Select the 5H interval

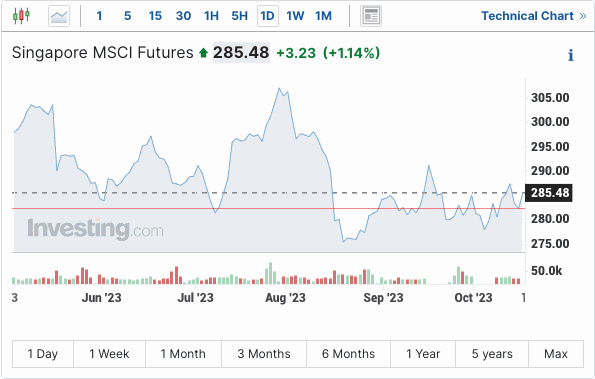point(239,16)
